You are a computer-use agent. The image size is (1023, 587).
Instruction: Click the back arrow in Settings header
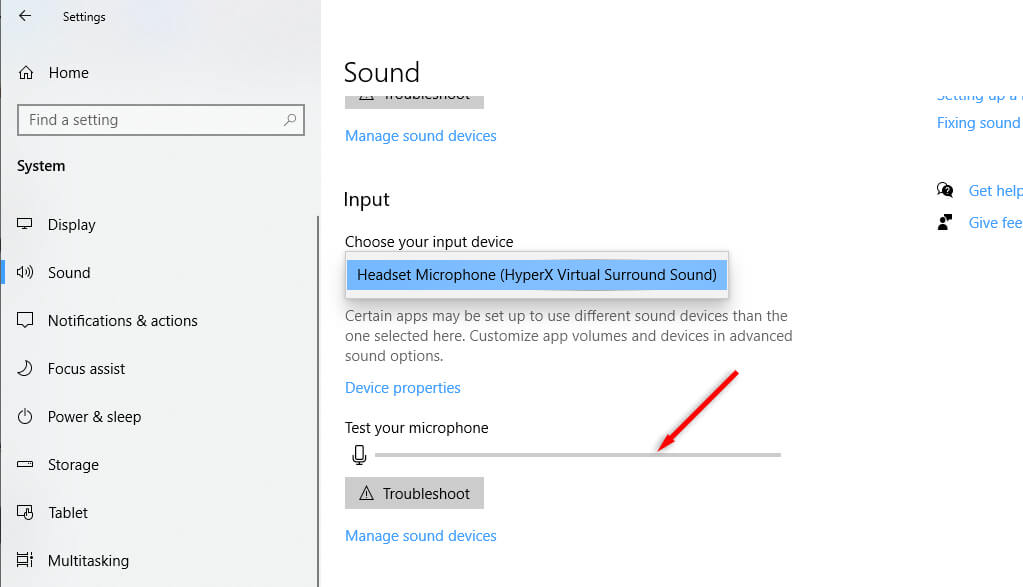pos(25,16)
